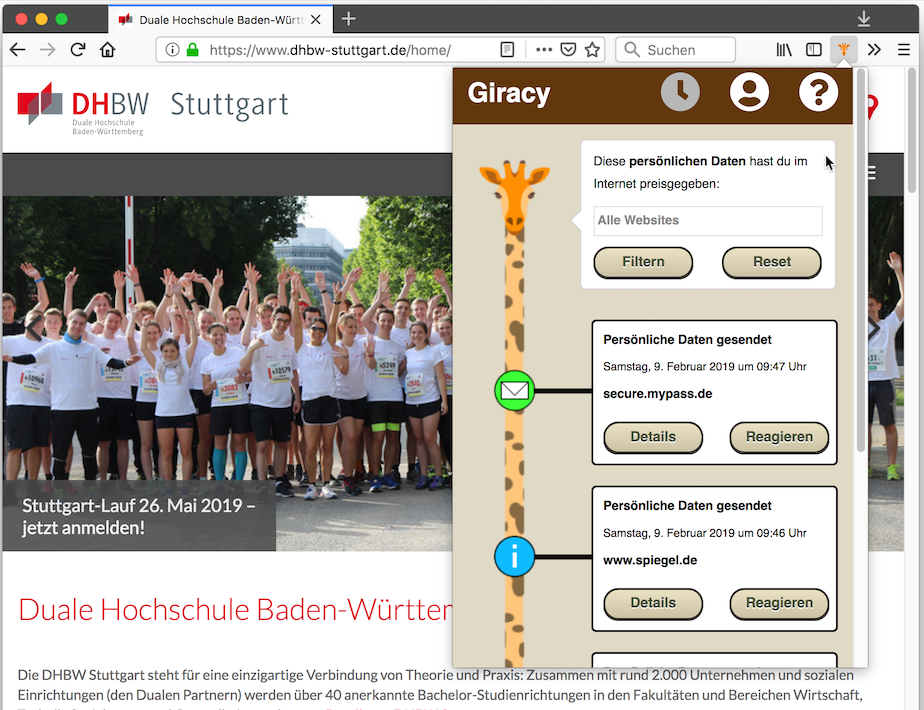Open page actions three-dot menu
Screen dimensions: 924x710
544,49
